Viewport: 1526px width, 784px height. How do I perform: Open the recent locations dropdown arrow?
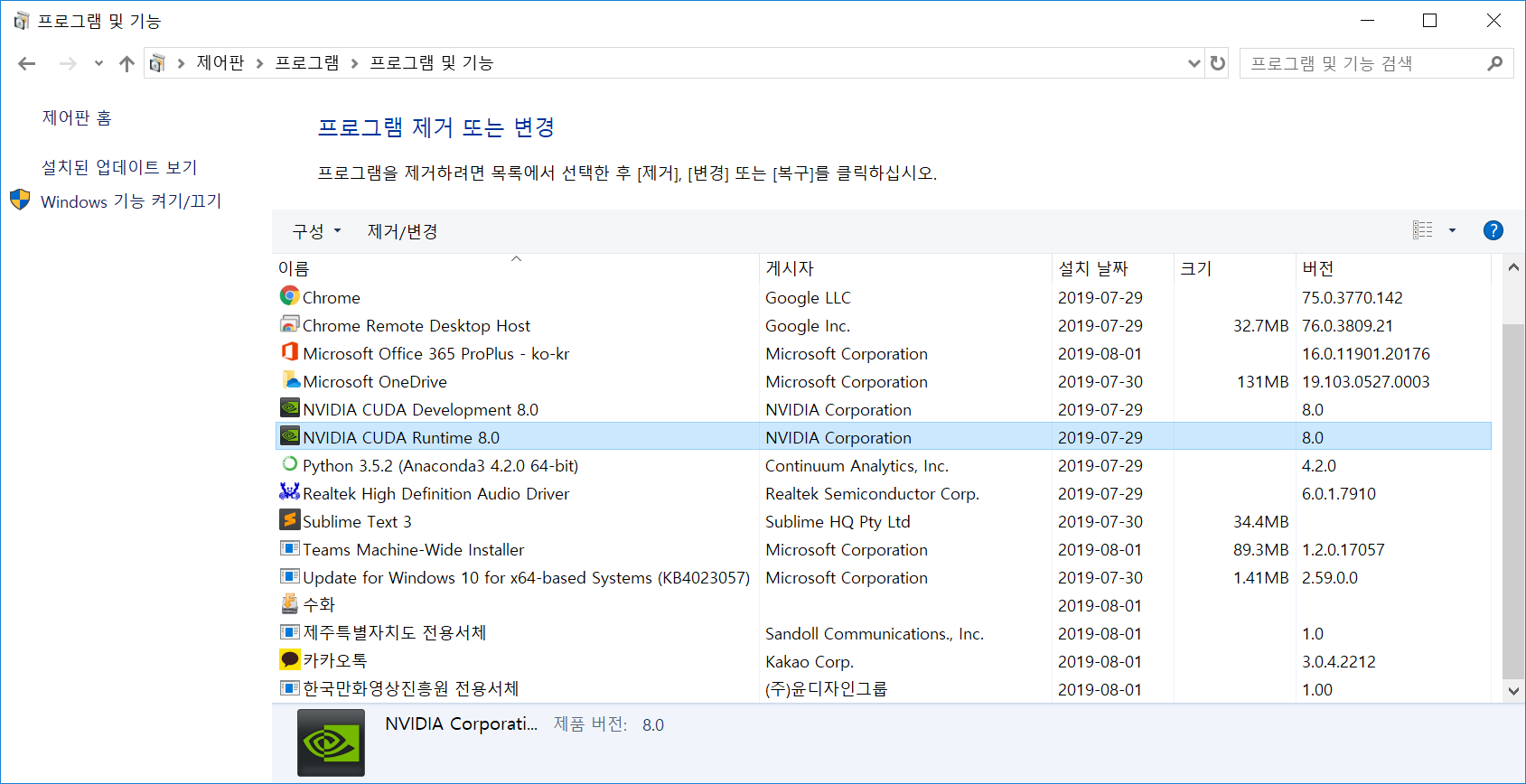click(x=98, y=63)
